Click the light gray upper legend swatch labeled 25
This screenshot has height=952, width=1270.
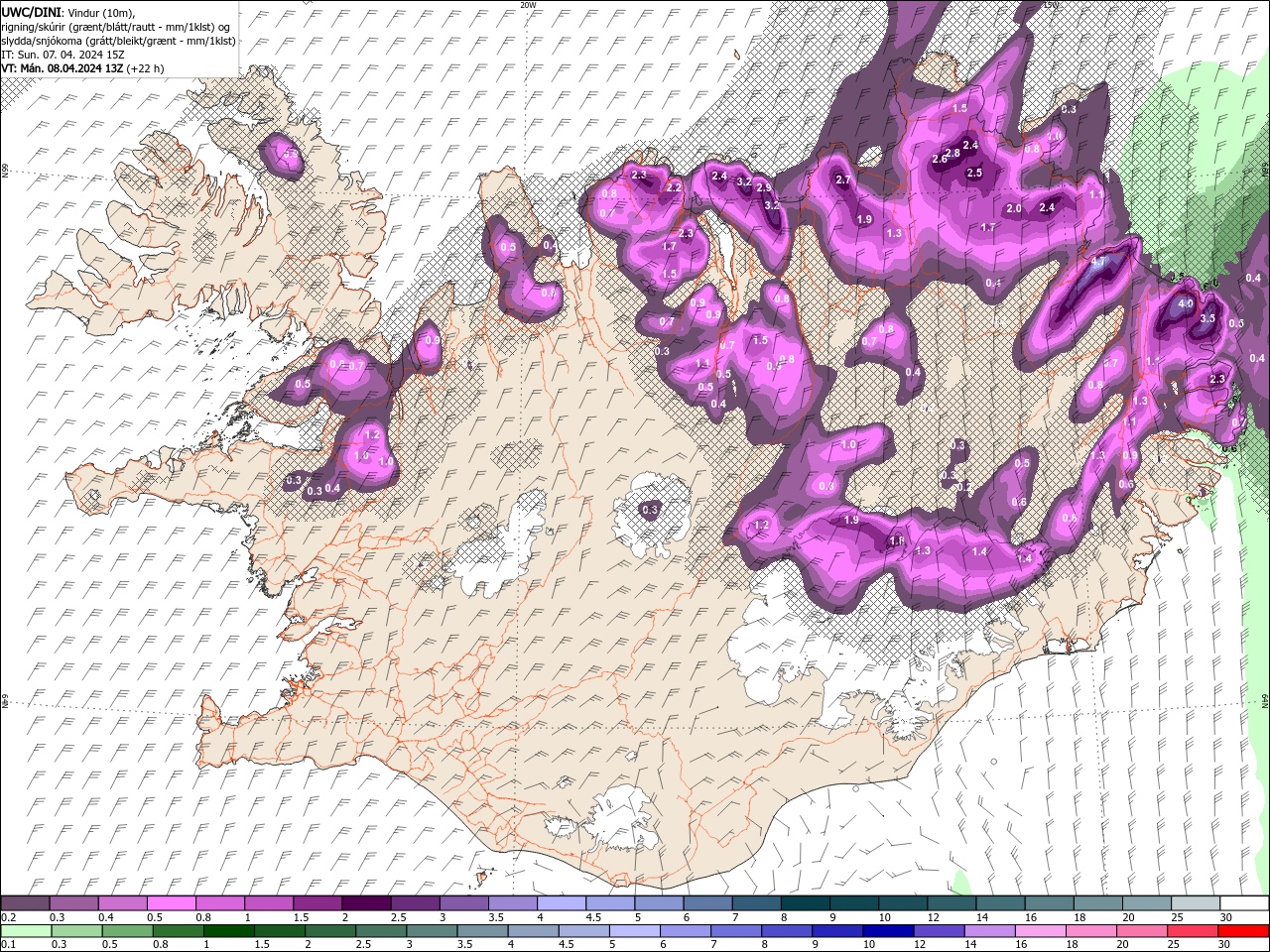click(x=1196, y=903)
